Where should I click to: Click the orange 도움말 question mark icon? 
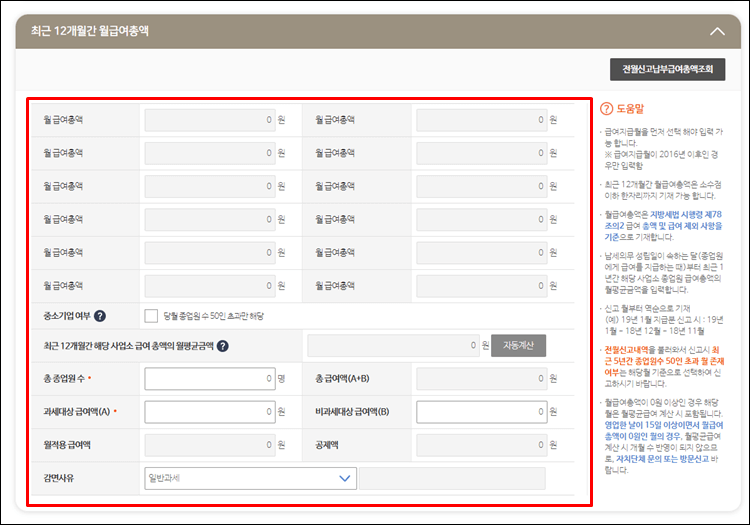[x=606, y=109]
